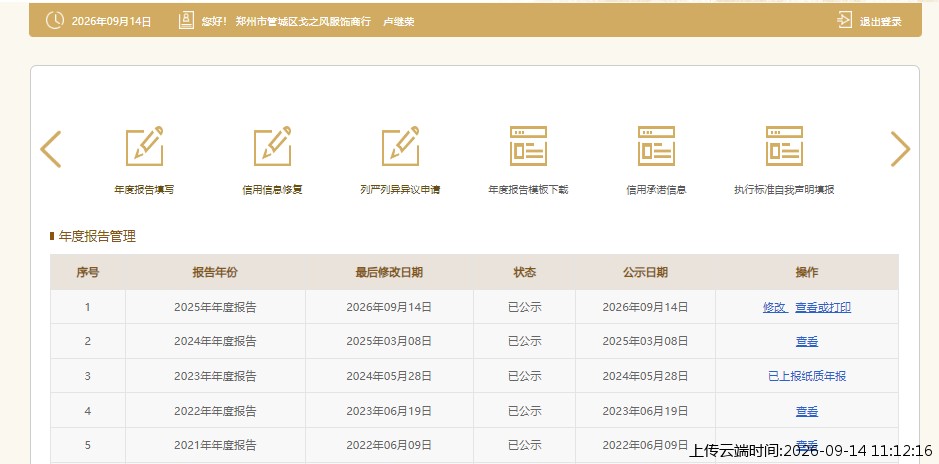Screen dimensions: 939x464
Task: Open the 信用承诺信息 page icon
Action: coord(656,146)
